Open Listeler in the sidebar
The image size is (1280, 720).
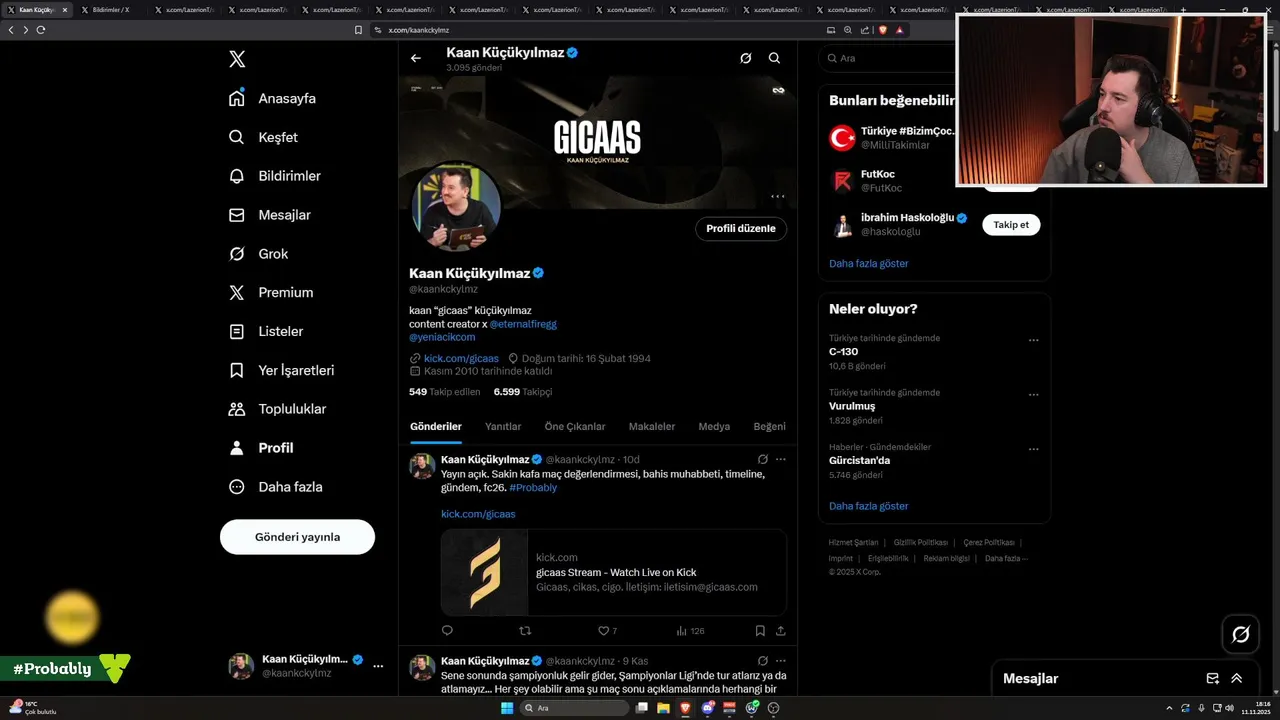[266, 331]
